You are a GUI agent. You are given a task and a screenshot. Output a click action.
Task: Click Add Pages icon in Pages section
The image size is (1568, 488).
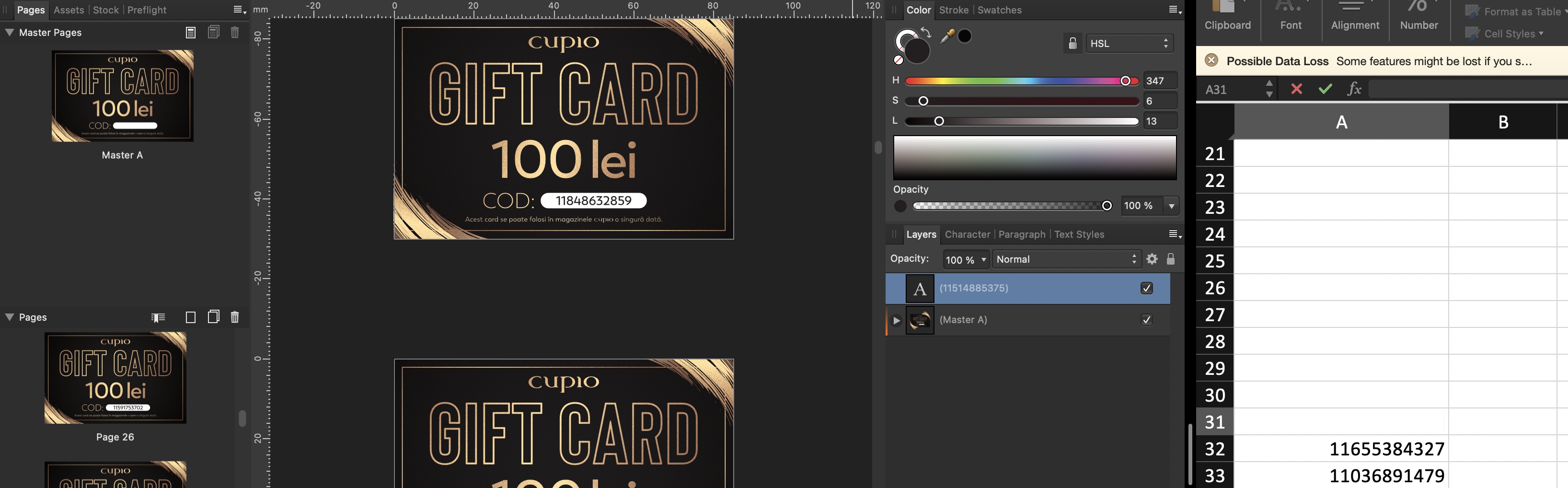click(191, 317)
